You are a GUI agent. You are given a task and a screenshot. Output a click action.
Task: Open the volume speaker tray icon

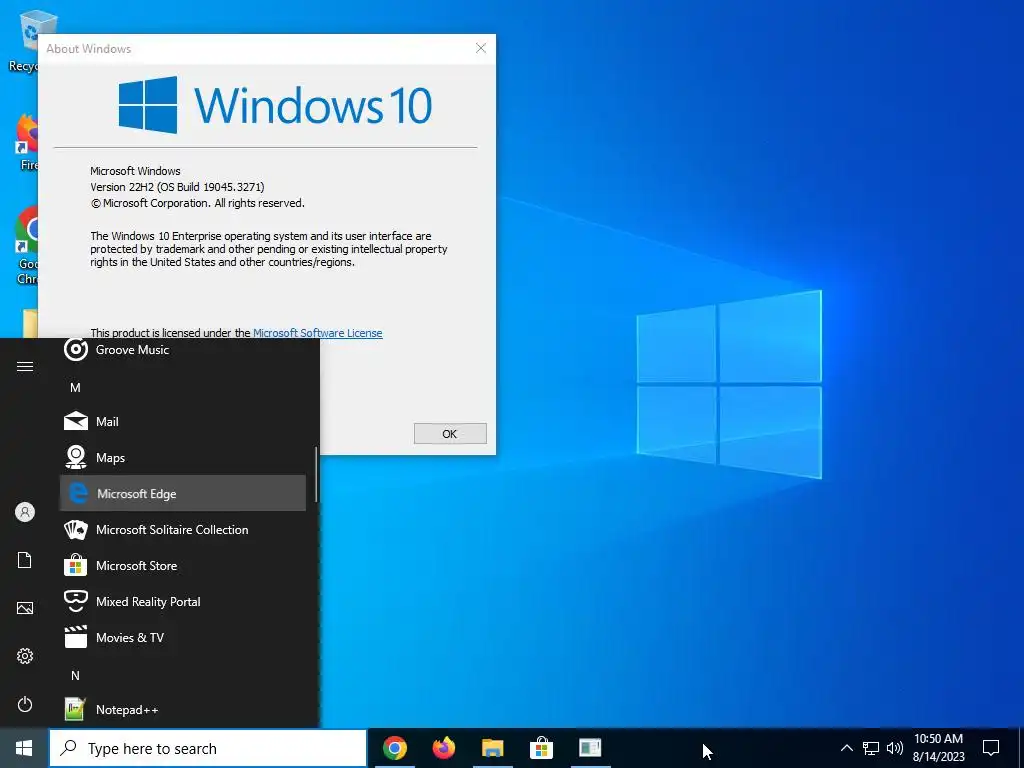tap(895, 748)
